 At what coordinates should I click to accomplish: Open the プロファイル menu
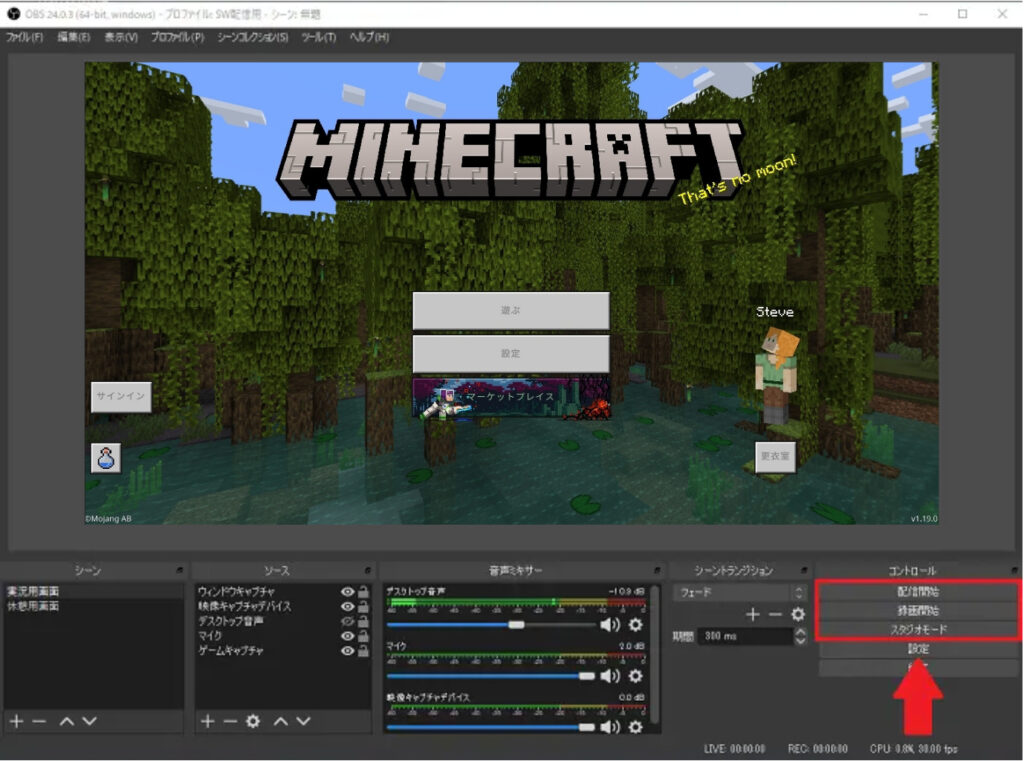click(178, 37)
